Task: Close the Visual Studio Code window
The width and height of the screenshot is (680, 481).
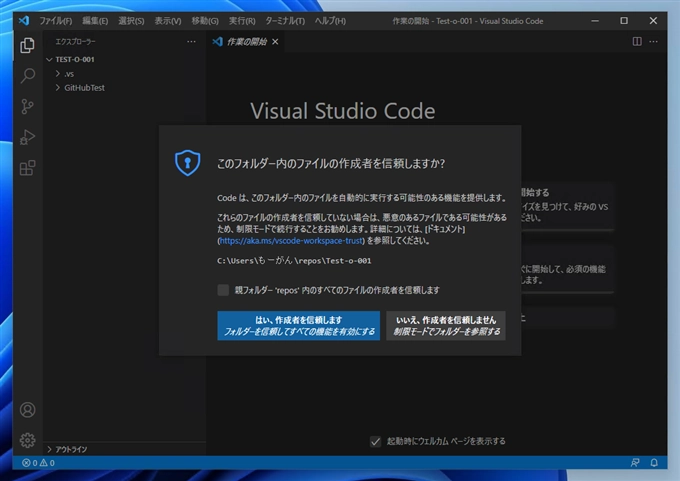Action: point(653,21)
